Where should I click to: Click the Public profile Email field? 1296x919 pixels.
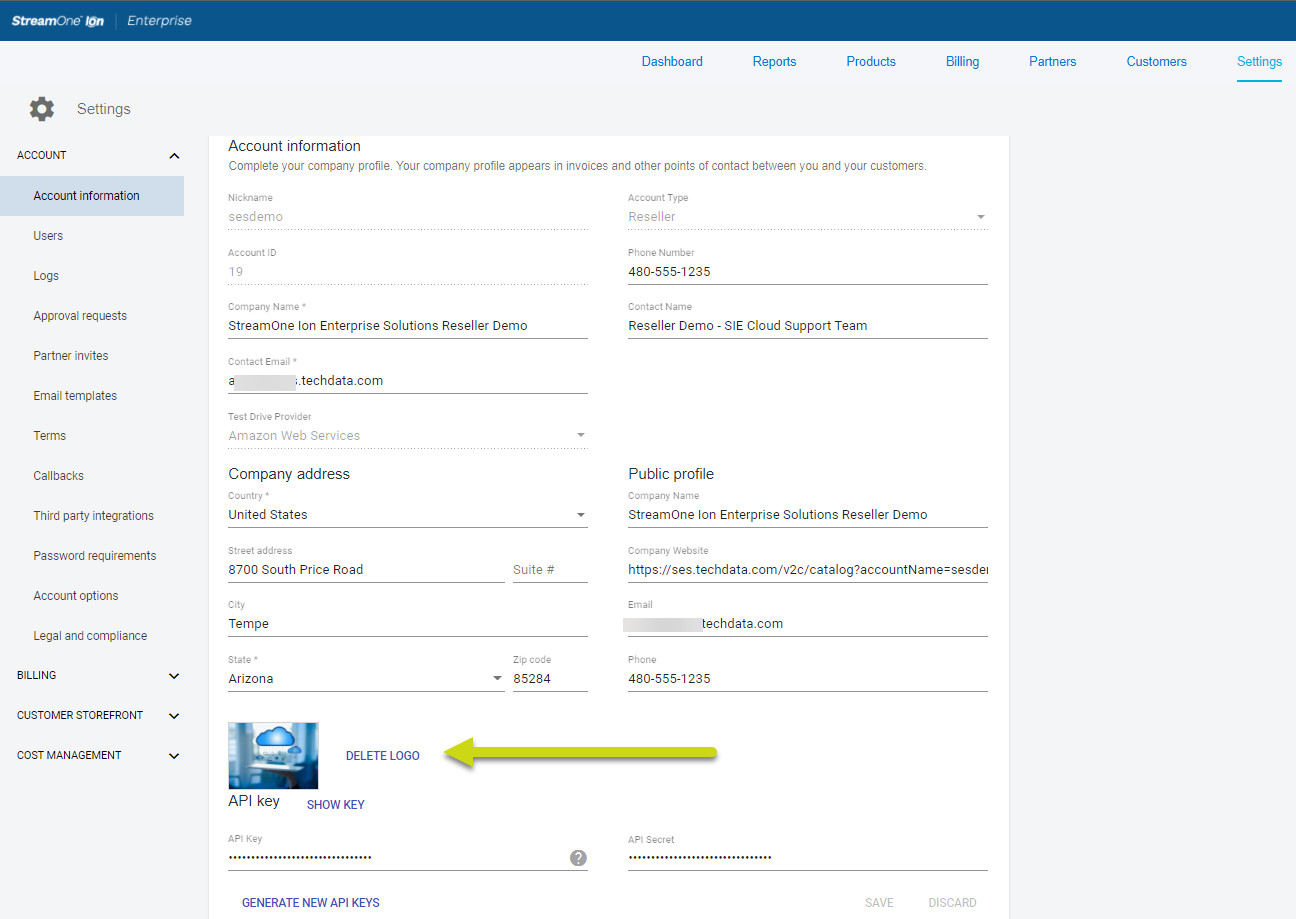[808, 624]
